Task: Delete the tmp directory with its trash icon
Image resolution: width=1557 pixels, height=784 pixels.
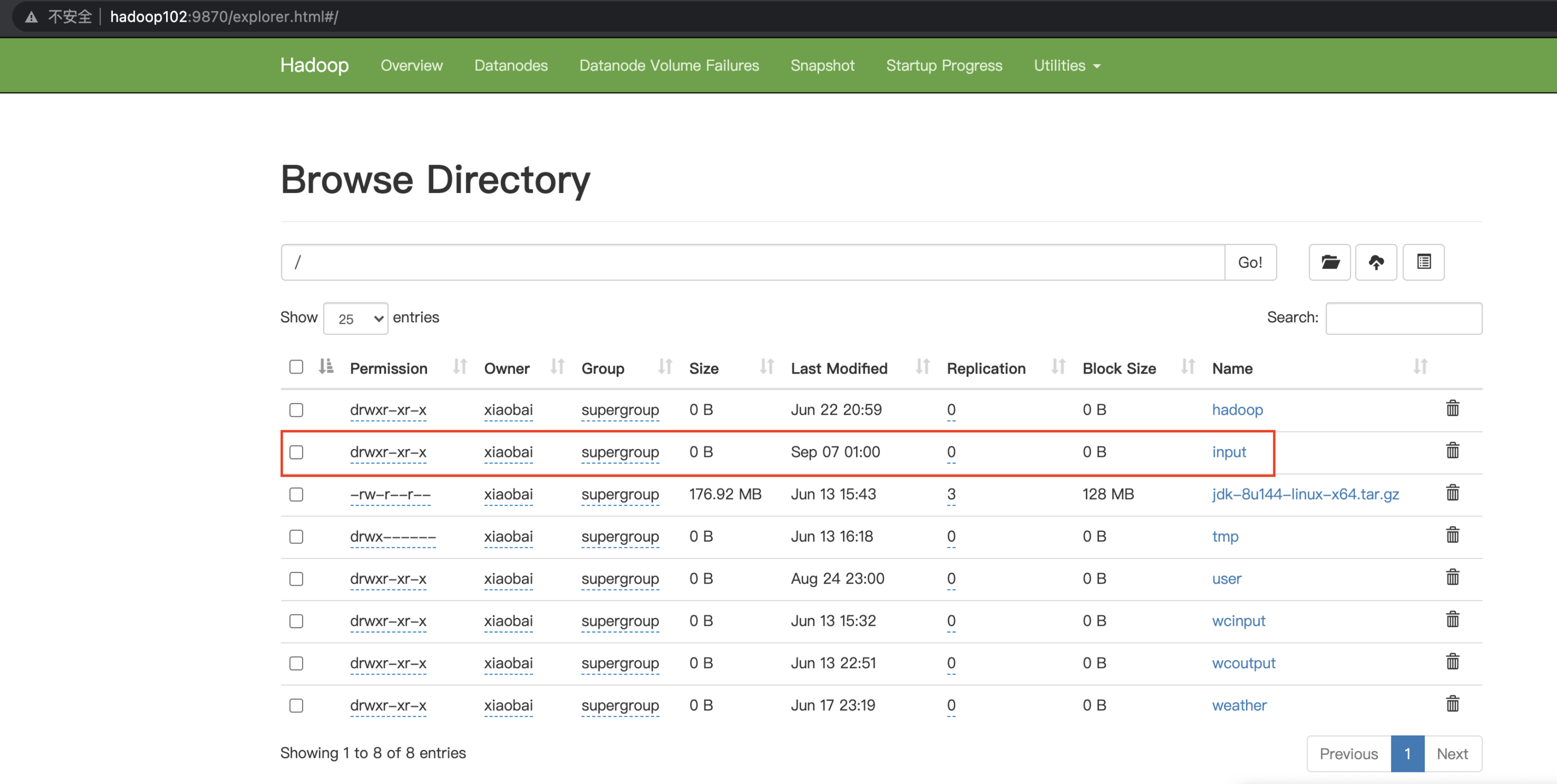Action: (x=1452, y=536)
